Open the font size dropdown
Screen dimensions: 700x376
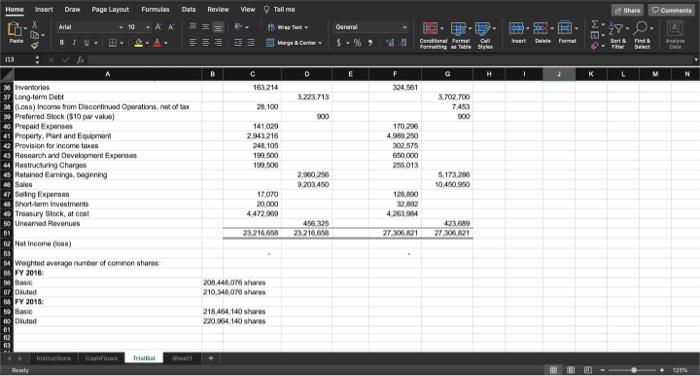click(x=148, y=27)
